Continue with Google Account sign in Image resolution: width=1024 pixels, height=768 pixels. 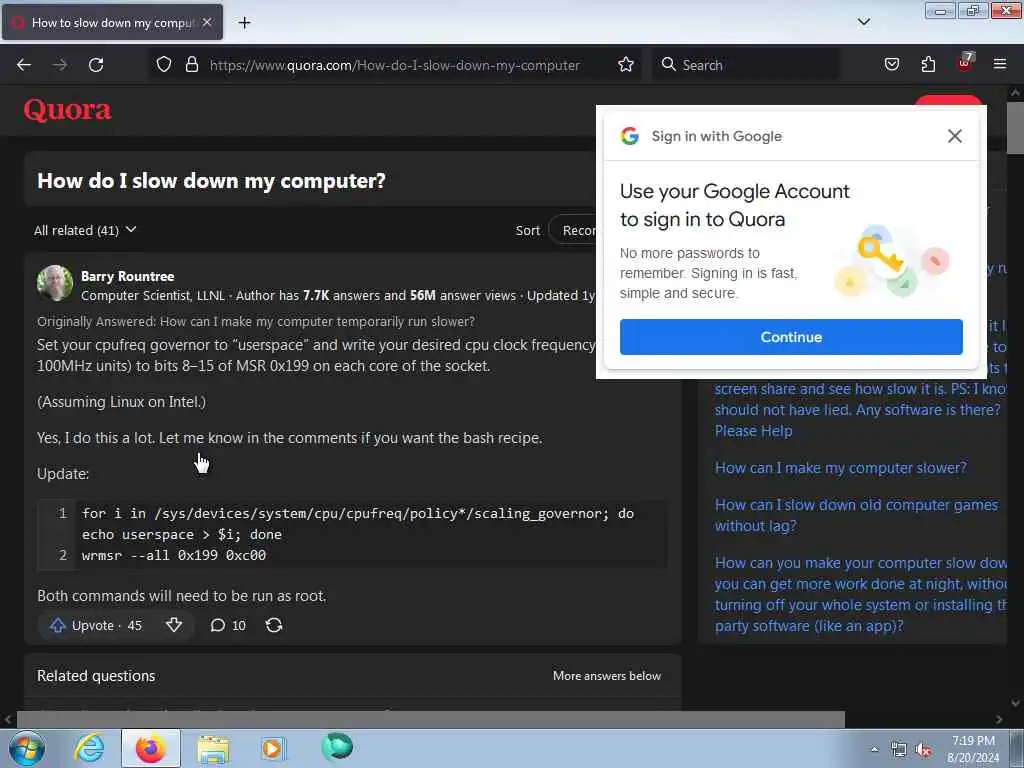point(791,337)
